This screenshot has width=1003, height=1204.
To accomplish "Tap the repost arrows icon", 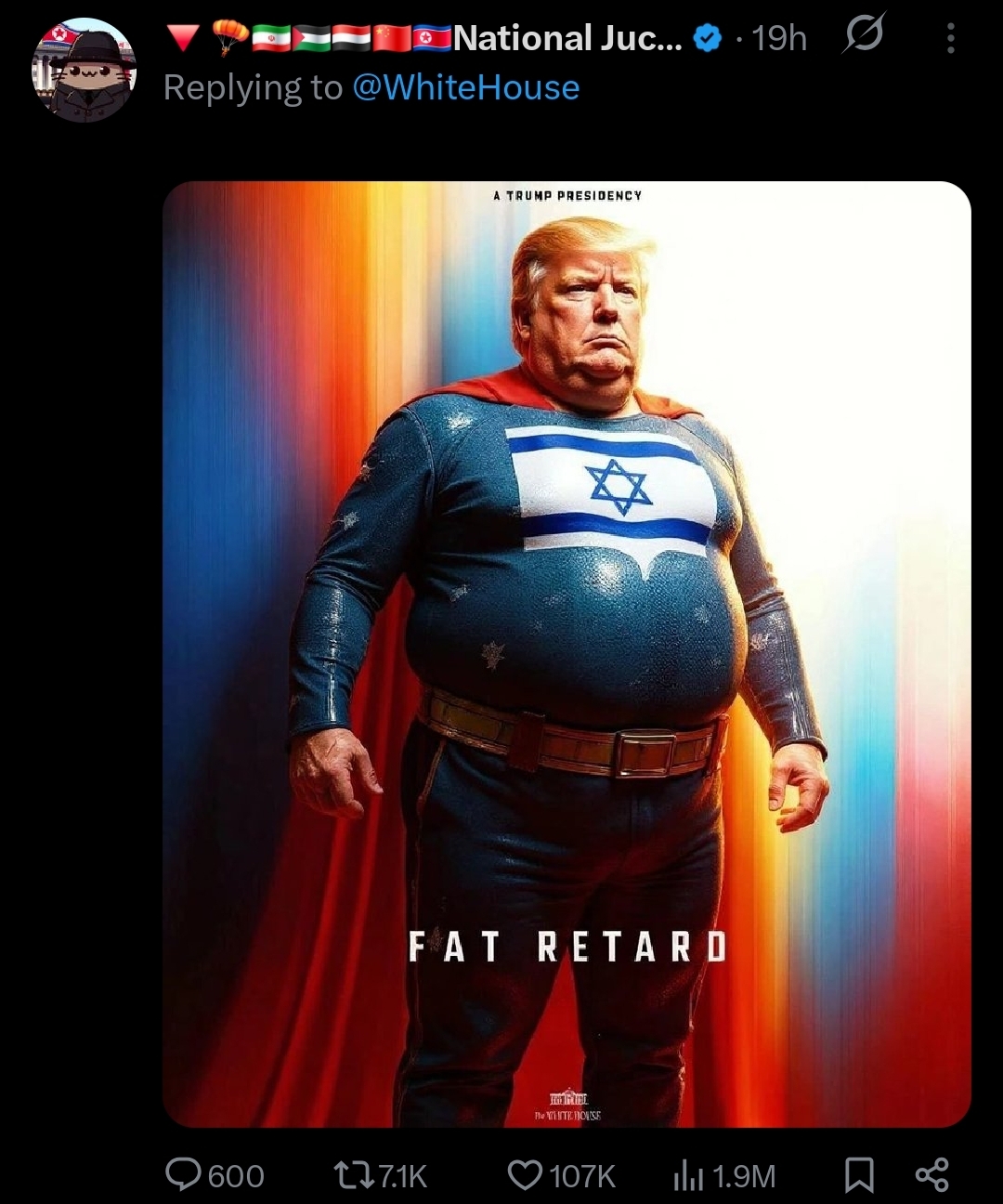I will [354, 1176].
